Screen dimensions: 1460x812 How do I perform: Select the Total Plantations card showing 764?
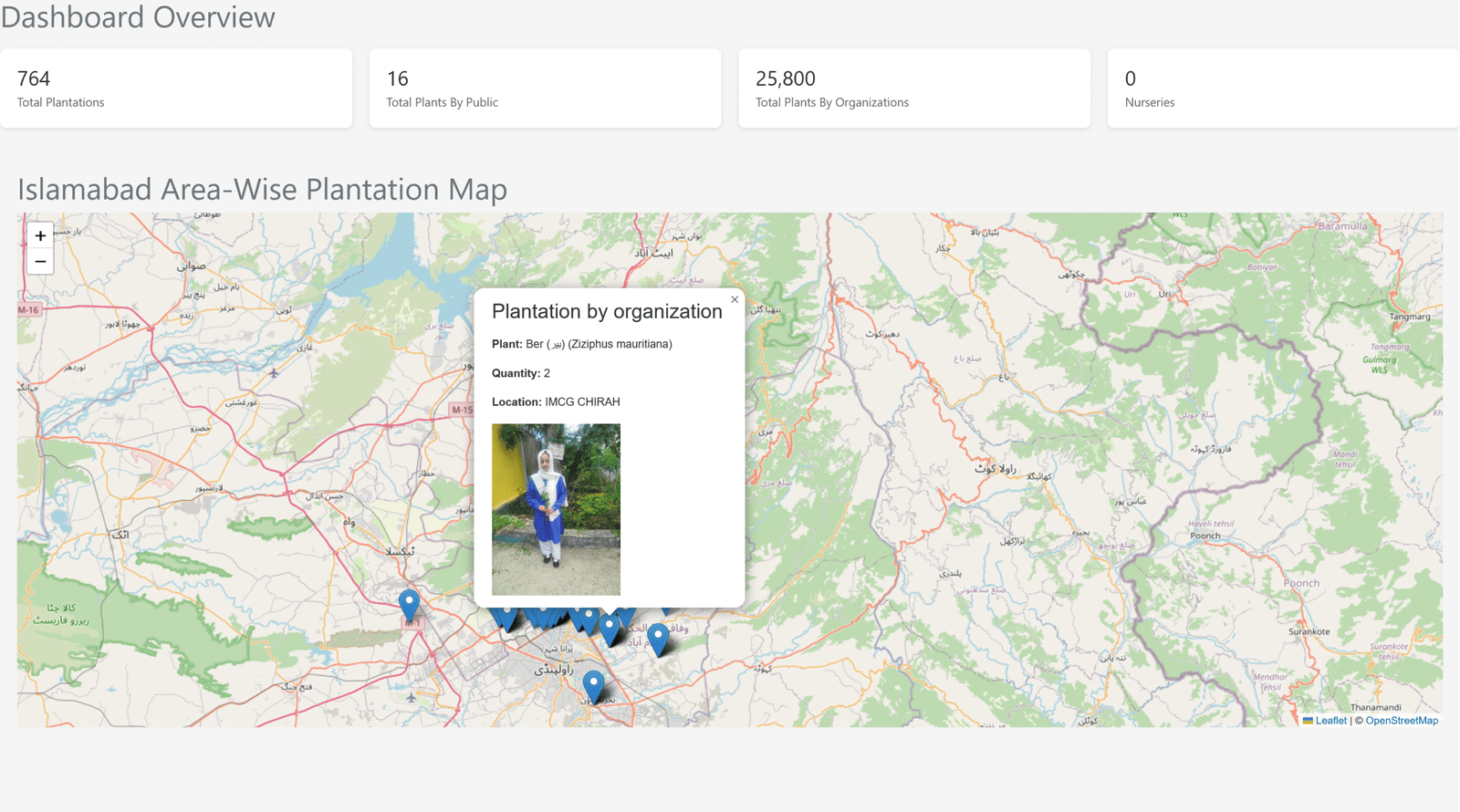click(176, 88)
